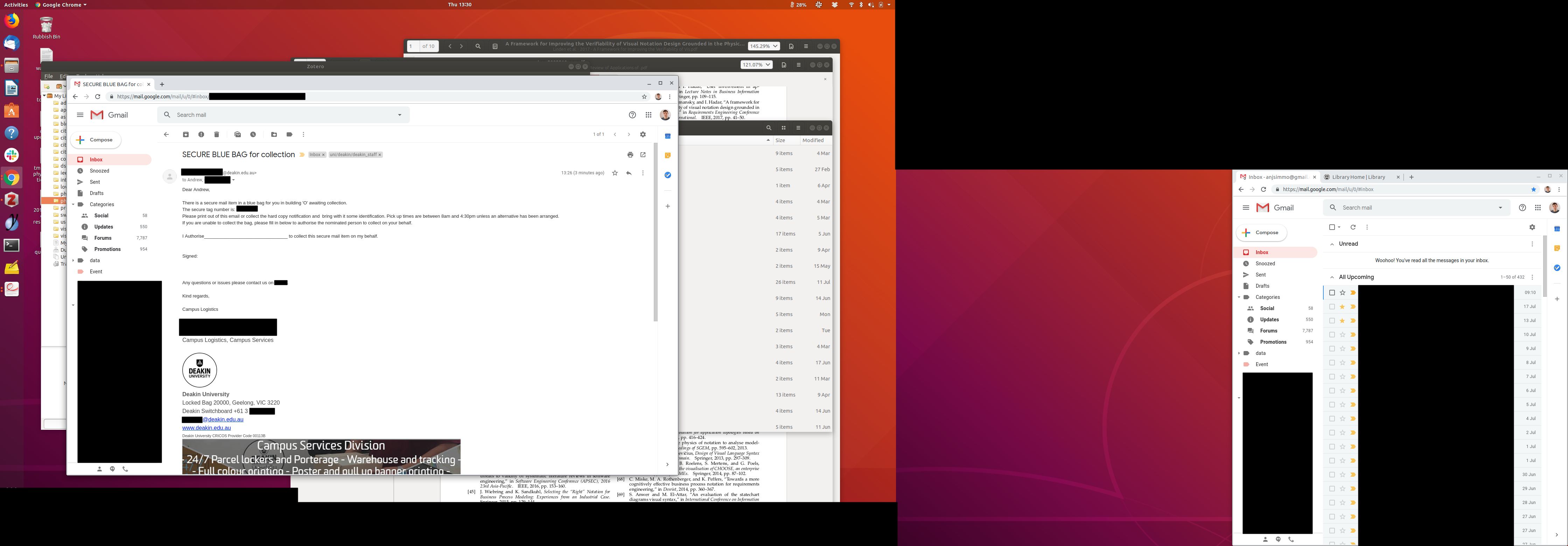Open the Drafts folder in left Gmail

pyautogui.click(x=96, y=193)
